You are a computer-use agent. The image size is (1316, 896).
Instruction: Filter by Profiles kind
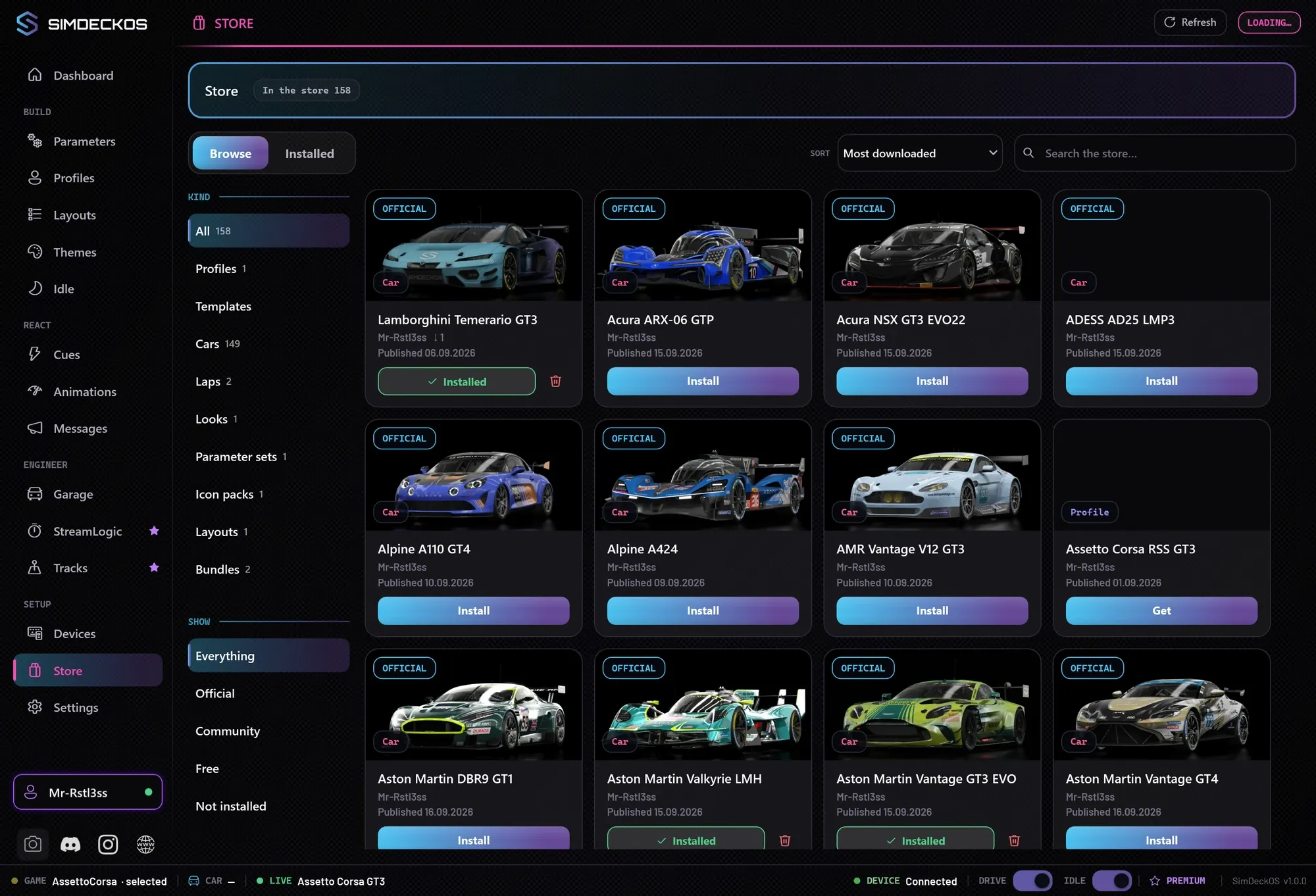coord(268,268)
